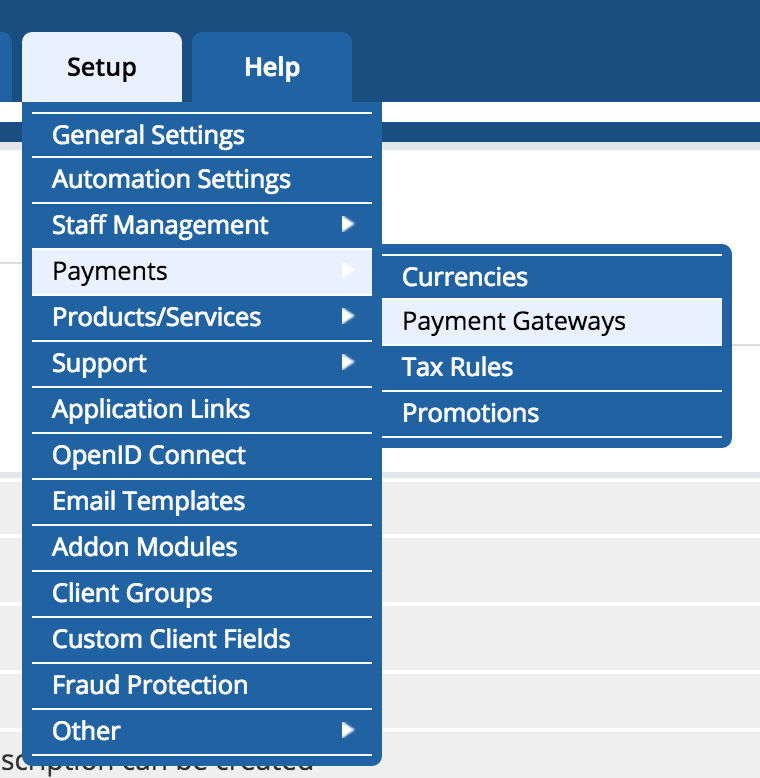The image size is (760, 778).
Task: Open Payment Gateways submenu item
Action: pos(514,321)
